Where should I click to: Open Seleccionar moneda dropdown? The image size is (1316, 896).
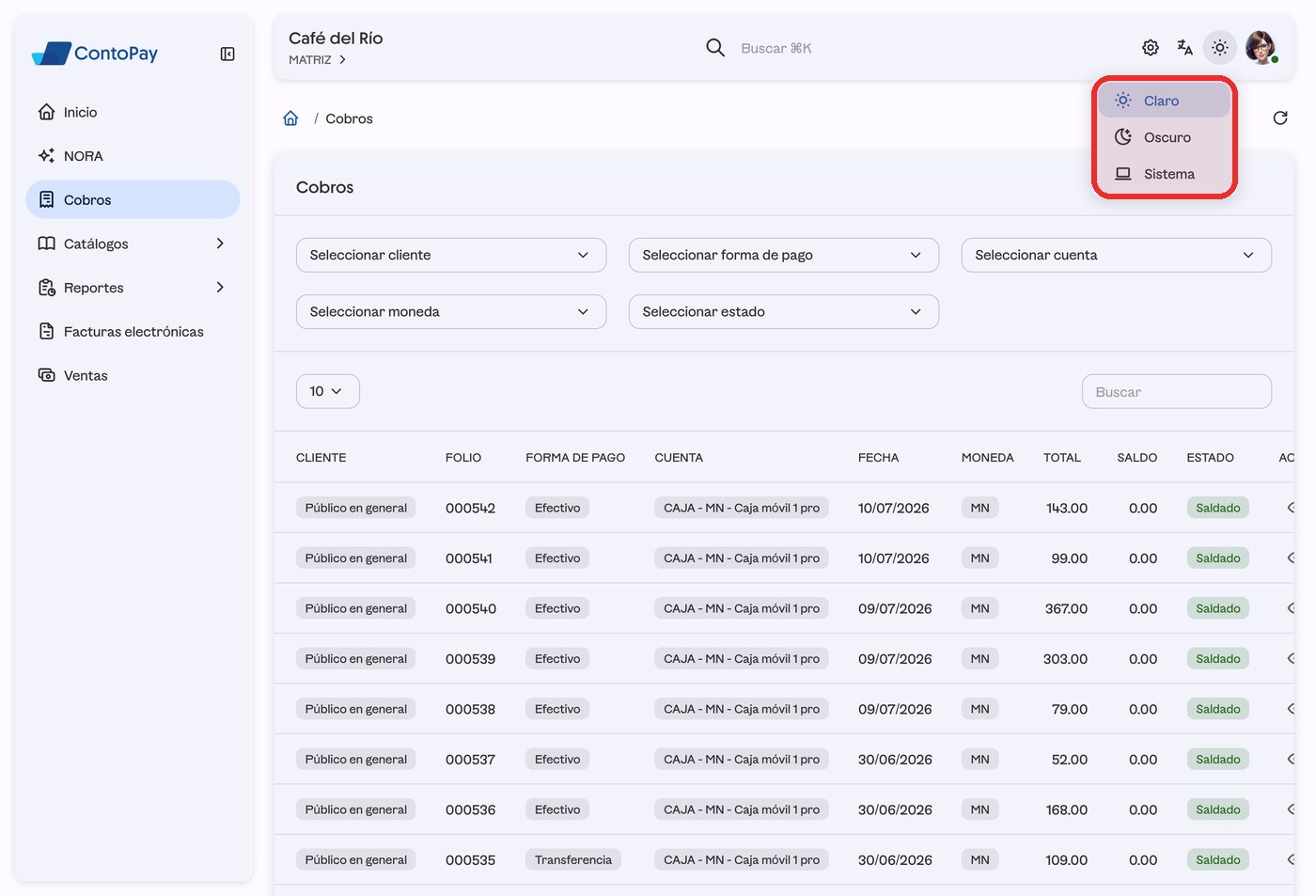tap(451, 311)
